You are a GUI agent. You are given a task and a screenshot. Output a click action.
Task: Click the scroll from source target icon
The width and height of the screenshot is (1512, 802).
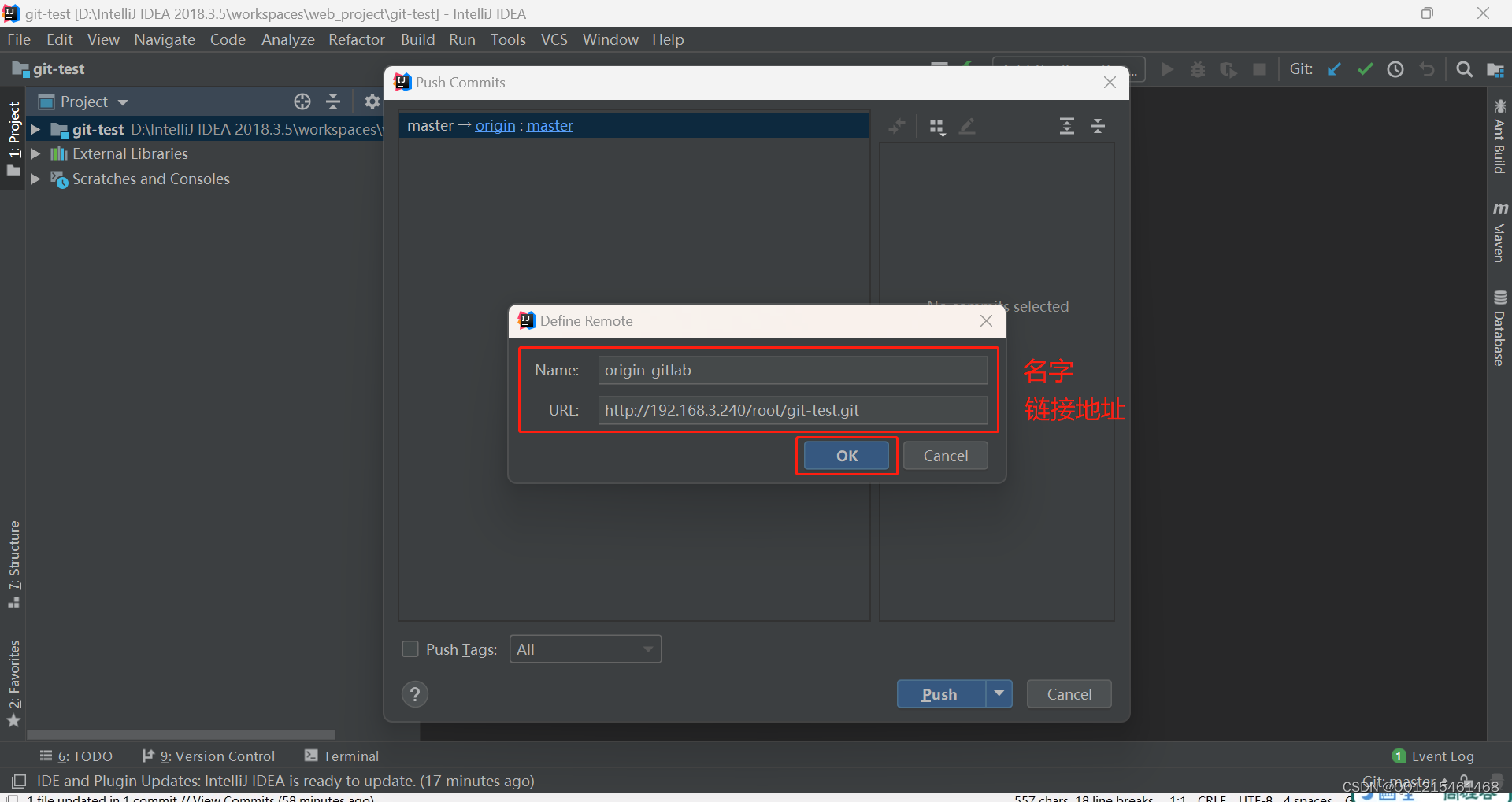click(x=302, y=102)
